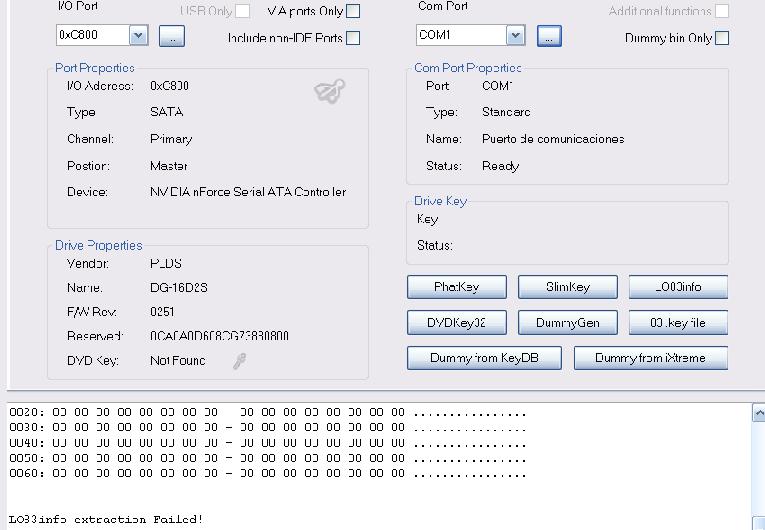Click the DVDKey32 button

click(x=457, y=323)
